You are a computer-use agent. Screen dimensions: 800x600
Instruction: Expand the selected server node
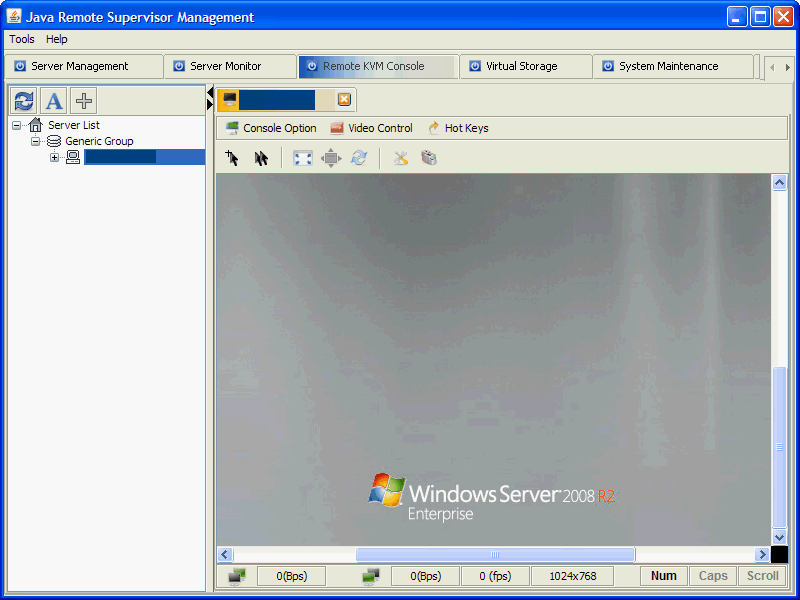pyautogui.click(x=54, y=158)
